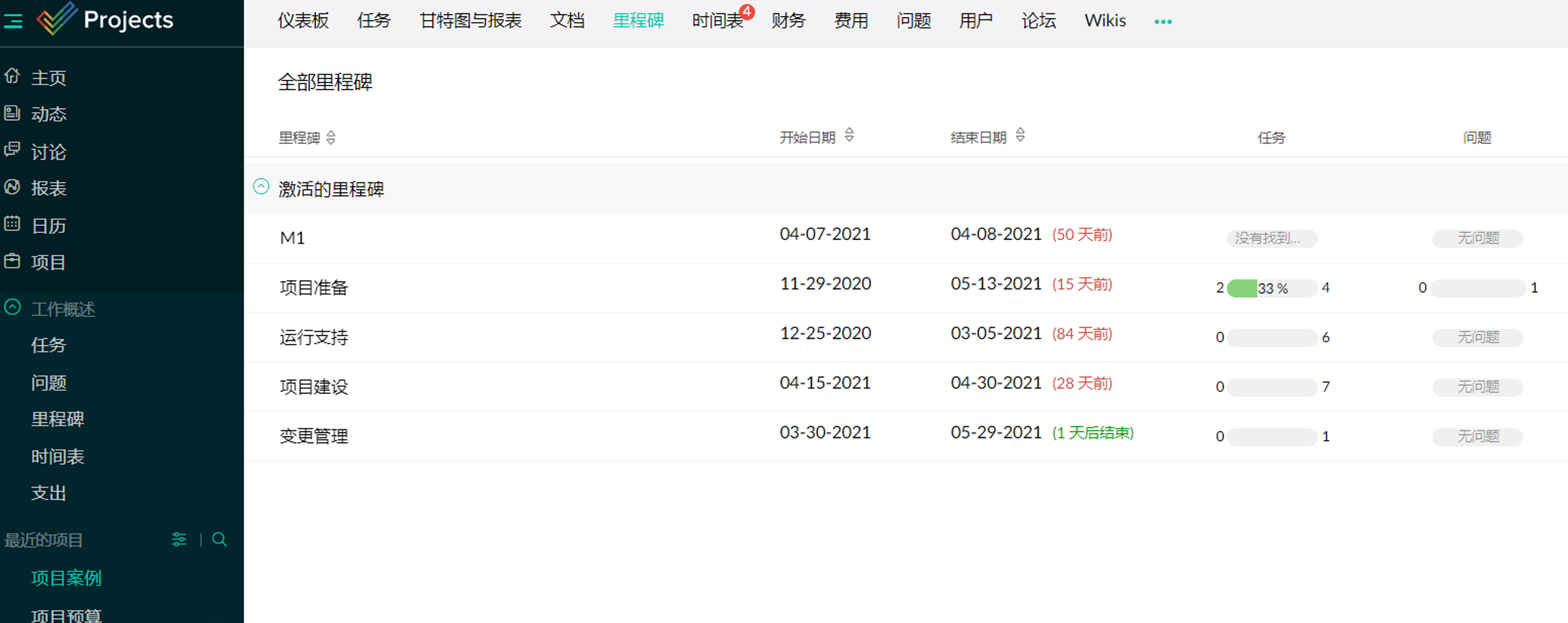The height and width of the screenshot is (623, 1568).
Task: Open the more tabs ellipsis menu
Action: pos(1163,22)
